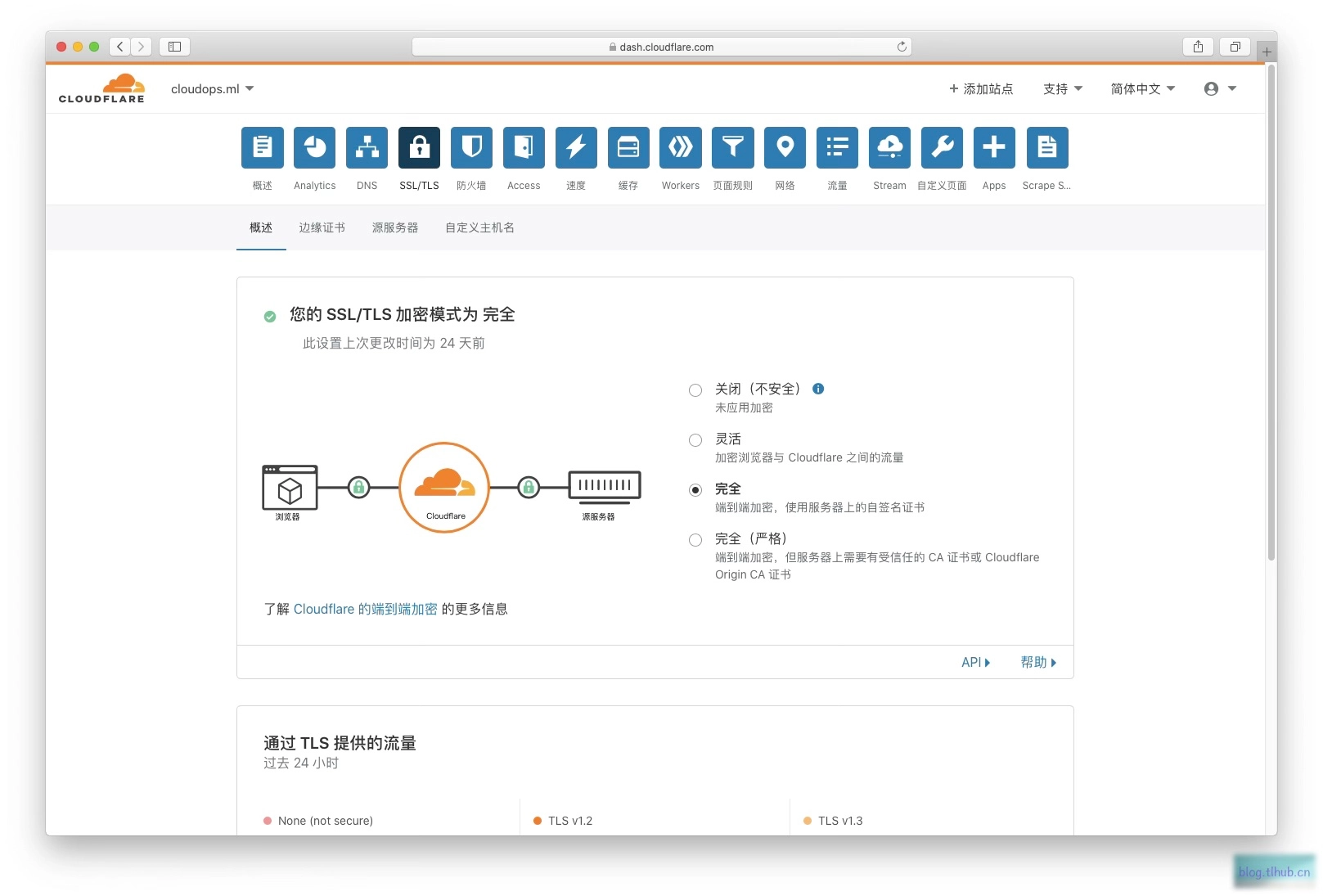Screen dimensions: 1323x896
Task: Click the 添加站点 add site link
Action: pyautogui.click(x=981, y=88)
